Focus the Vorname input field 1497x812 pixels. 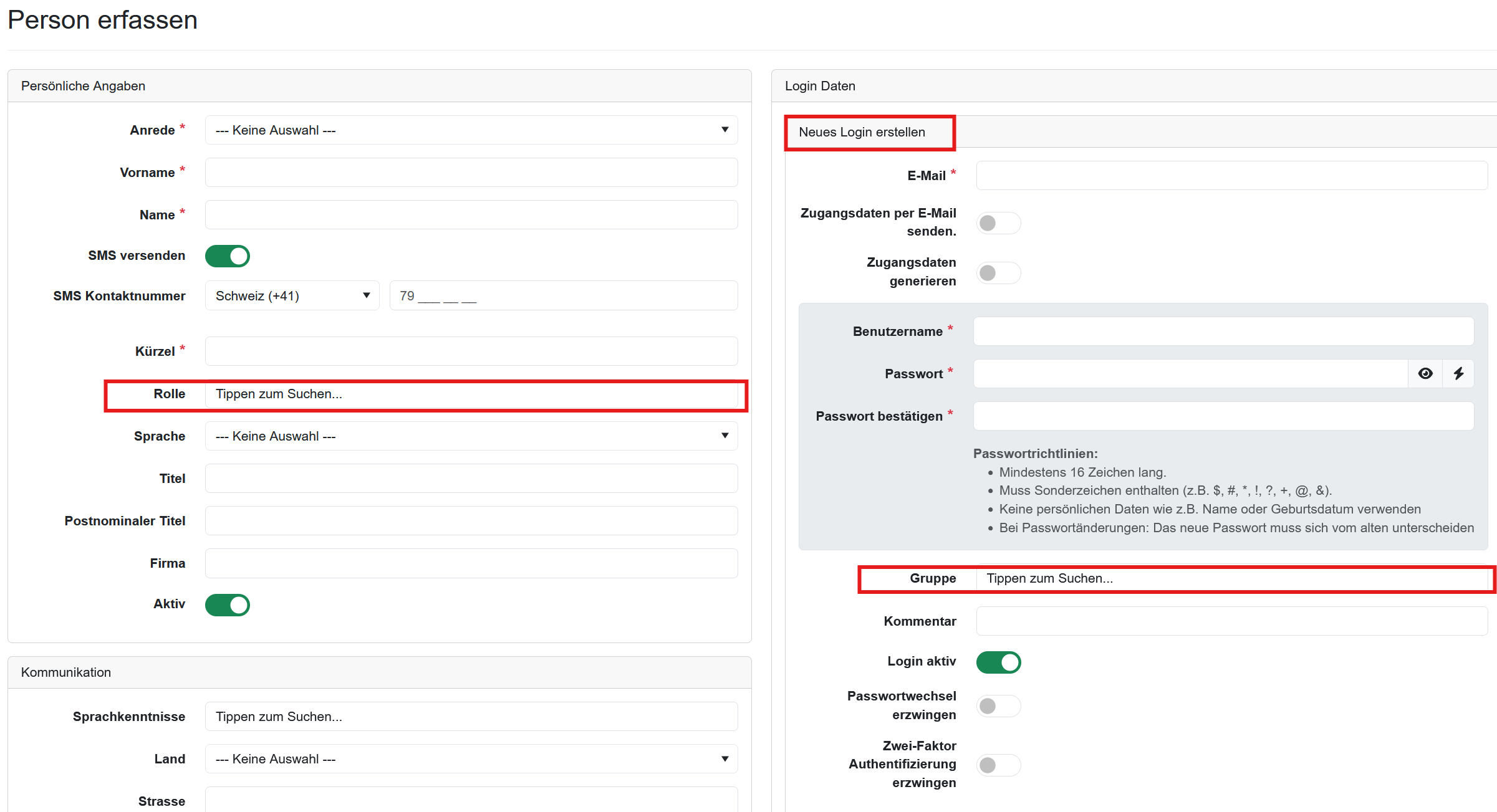(471, 173)
